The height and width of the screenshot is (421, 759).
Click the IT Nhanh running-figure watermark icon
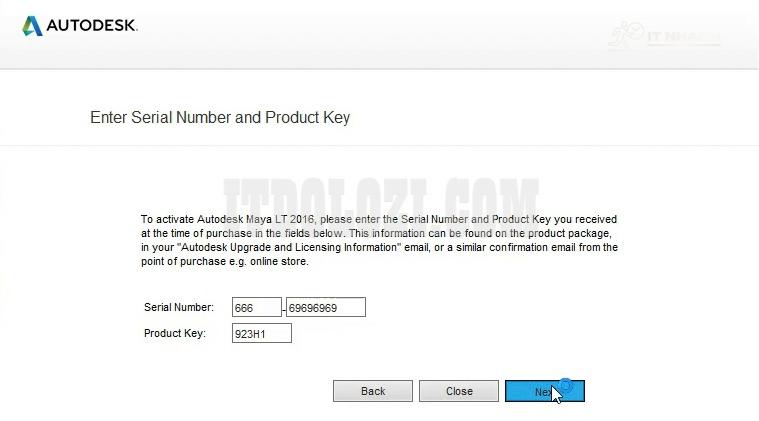tap(625, 35)
